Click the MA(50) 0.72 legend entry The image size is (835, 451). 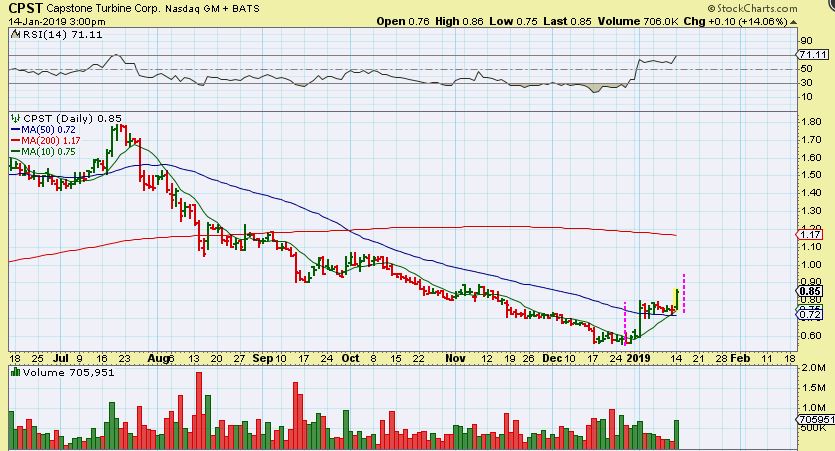tap(43, 129)
